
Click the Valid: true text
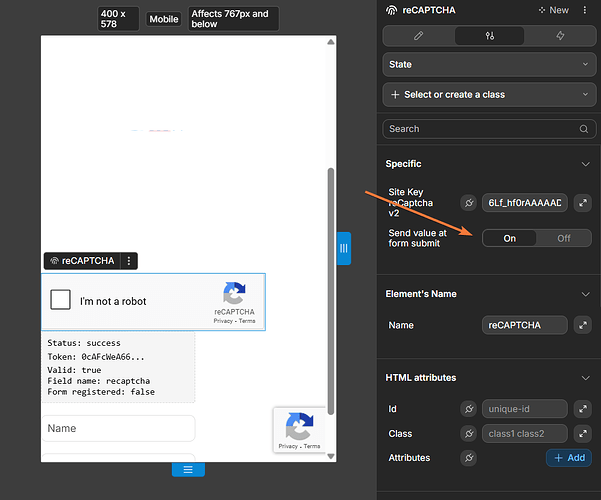click(x=74, y=370)
